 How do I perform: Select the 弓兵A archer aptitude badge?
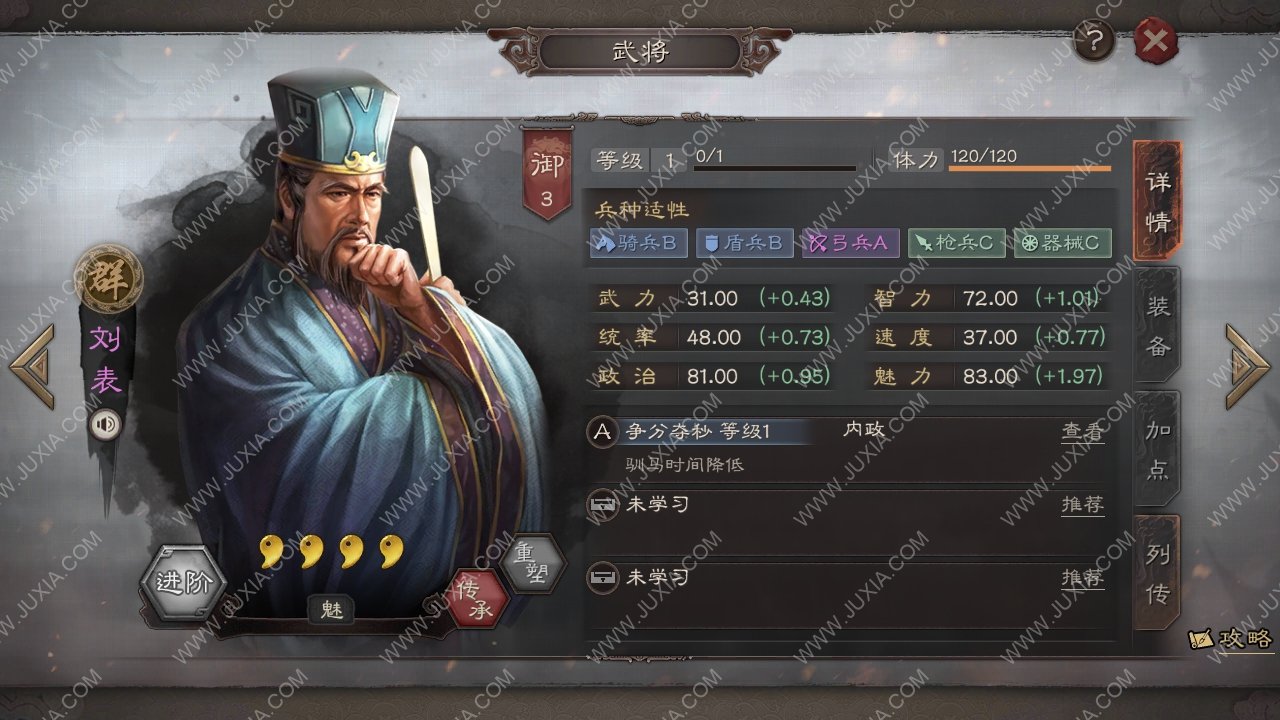[x=851, y=243]
